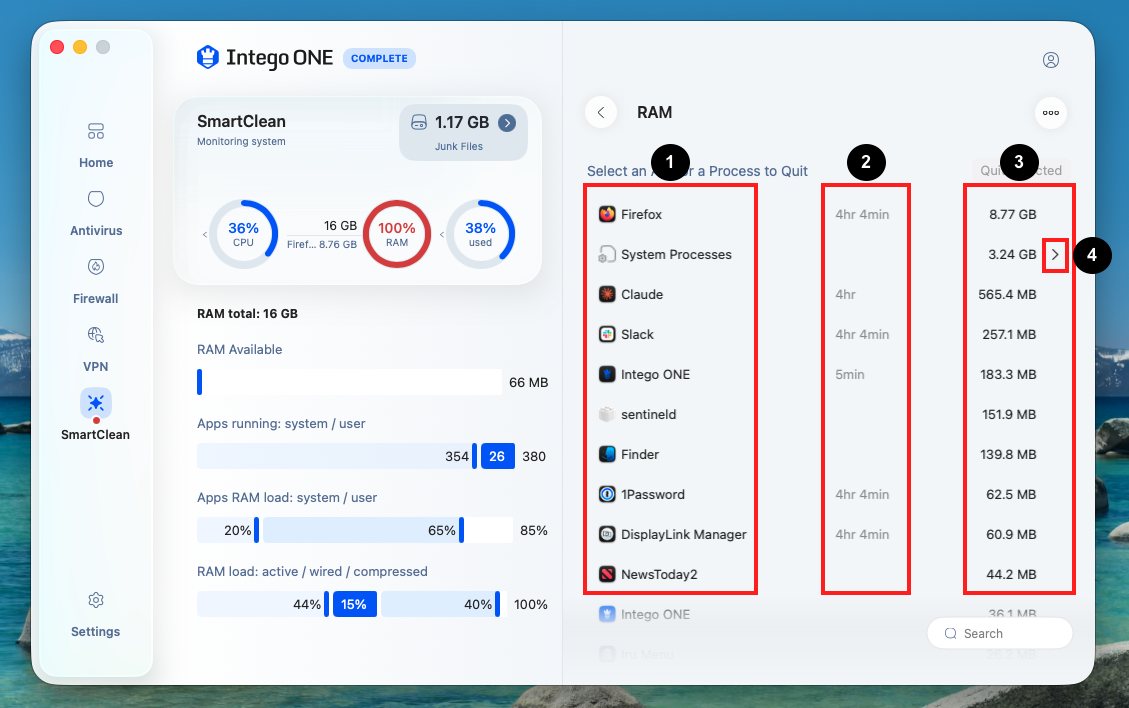
Task: Click the Intego ONE logo icon
Action: pos(208,58)
